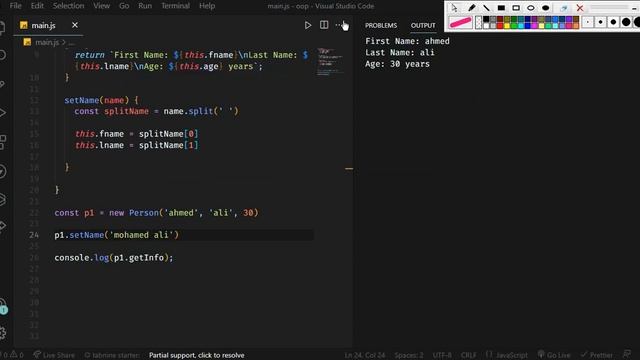The image size is (640, 360).
Task: Start server with Go Live
Action: [x=554, y=355]
